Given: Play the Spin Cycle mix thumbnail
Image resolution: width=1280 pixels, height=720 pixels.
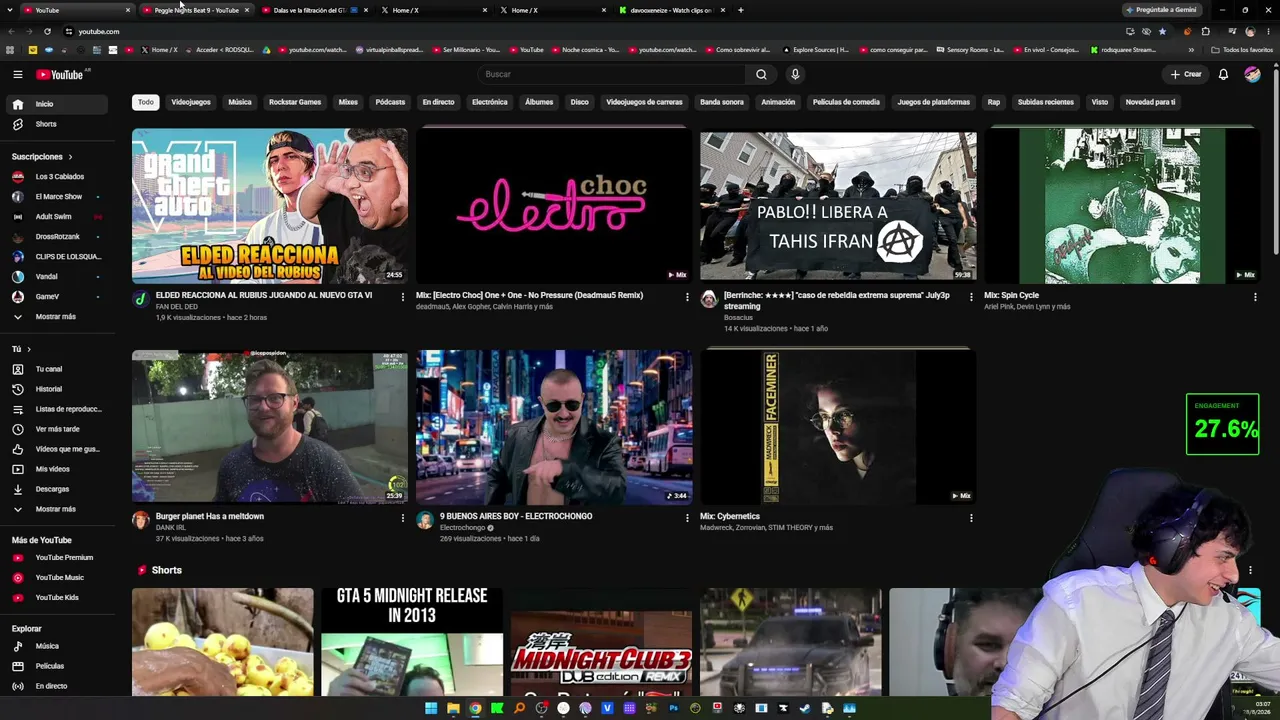Looking at the screenshot, I should click(x=1122, y=206).
